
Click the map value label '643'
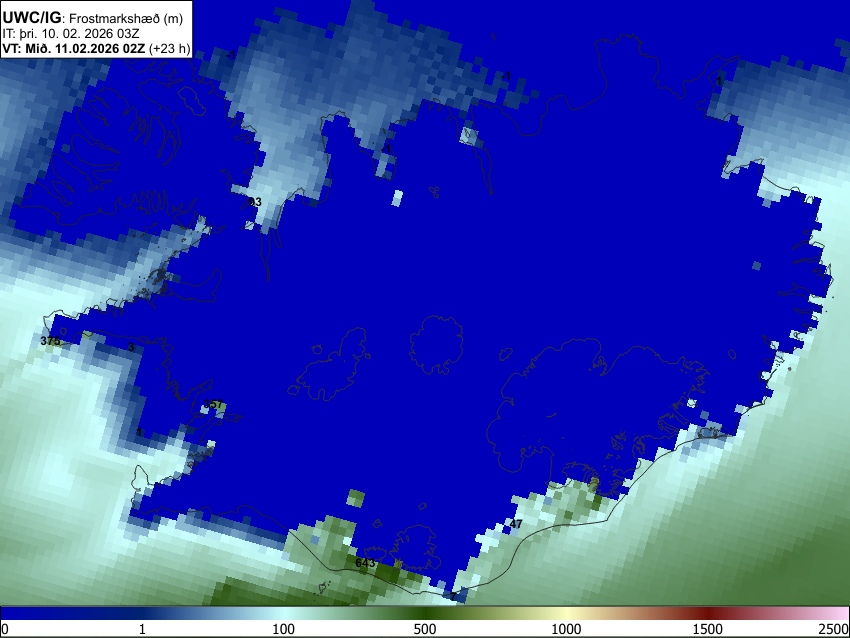tap(365, 563)
